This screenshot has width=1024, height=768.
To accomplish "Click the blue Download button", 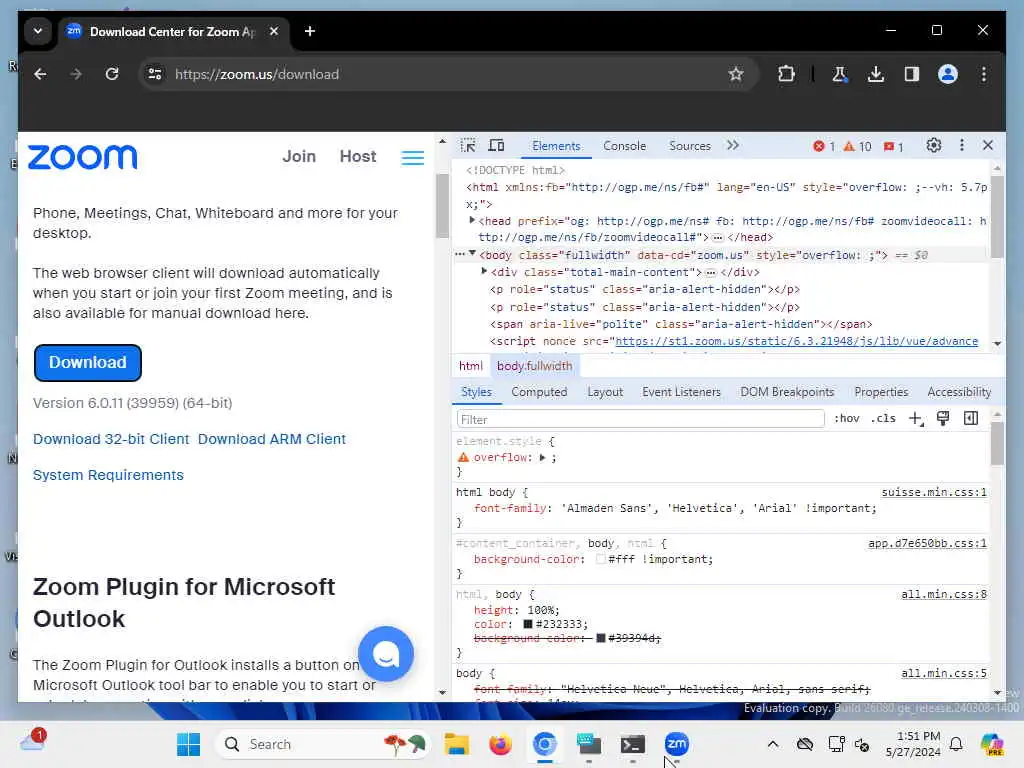I will point(88,362).
